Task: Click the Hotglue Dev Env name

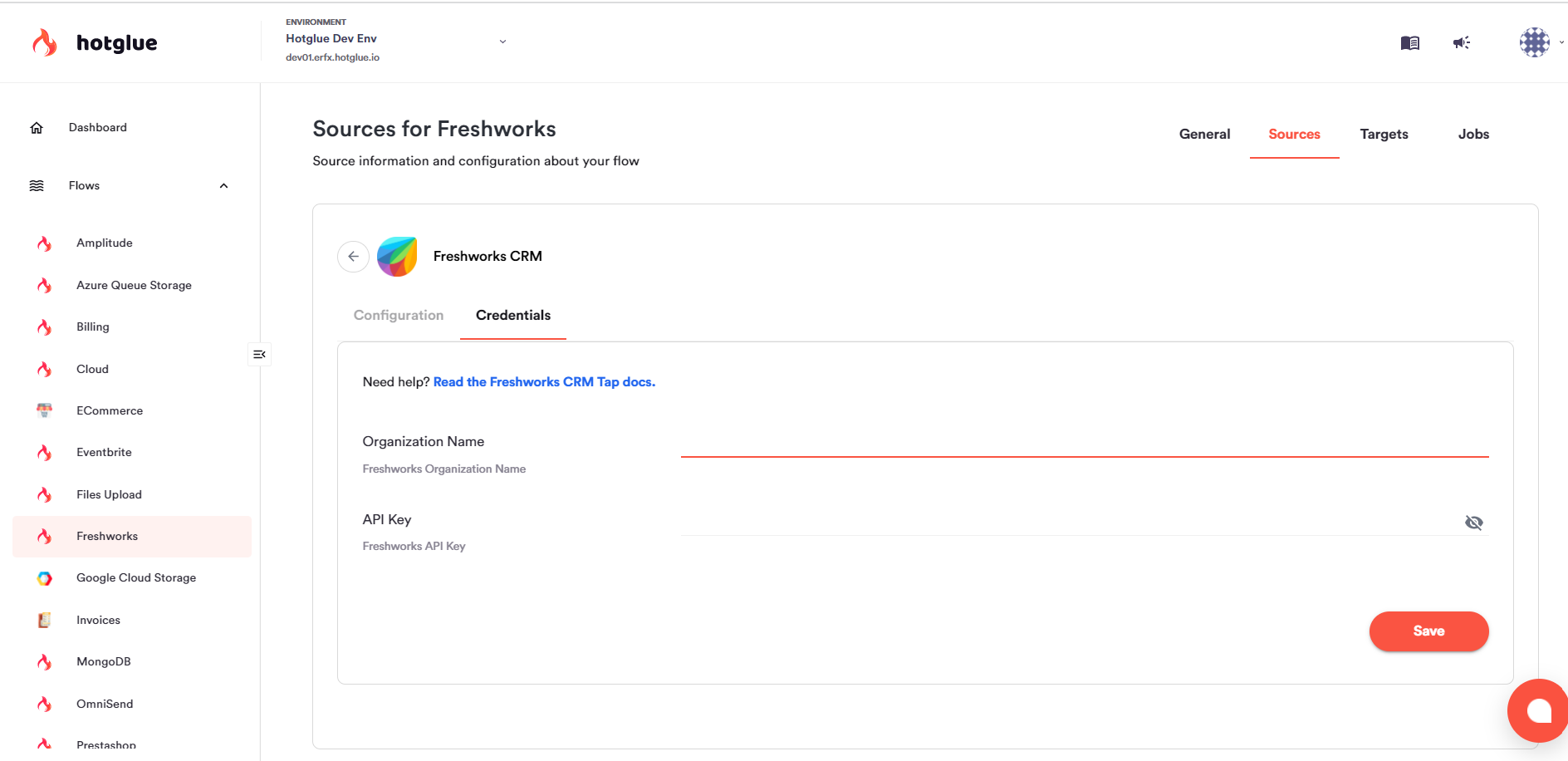Action: click(x=331, y=38)
